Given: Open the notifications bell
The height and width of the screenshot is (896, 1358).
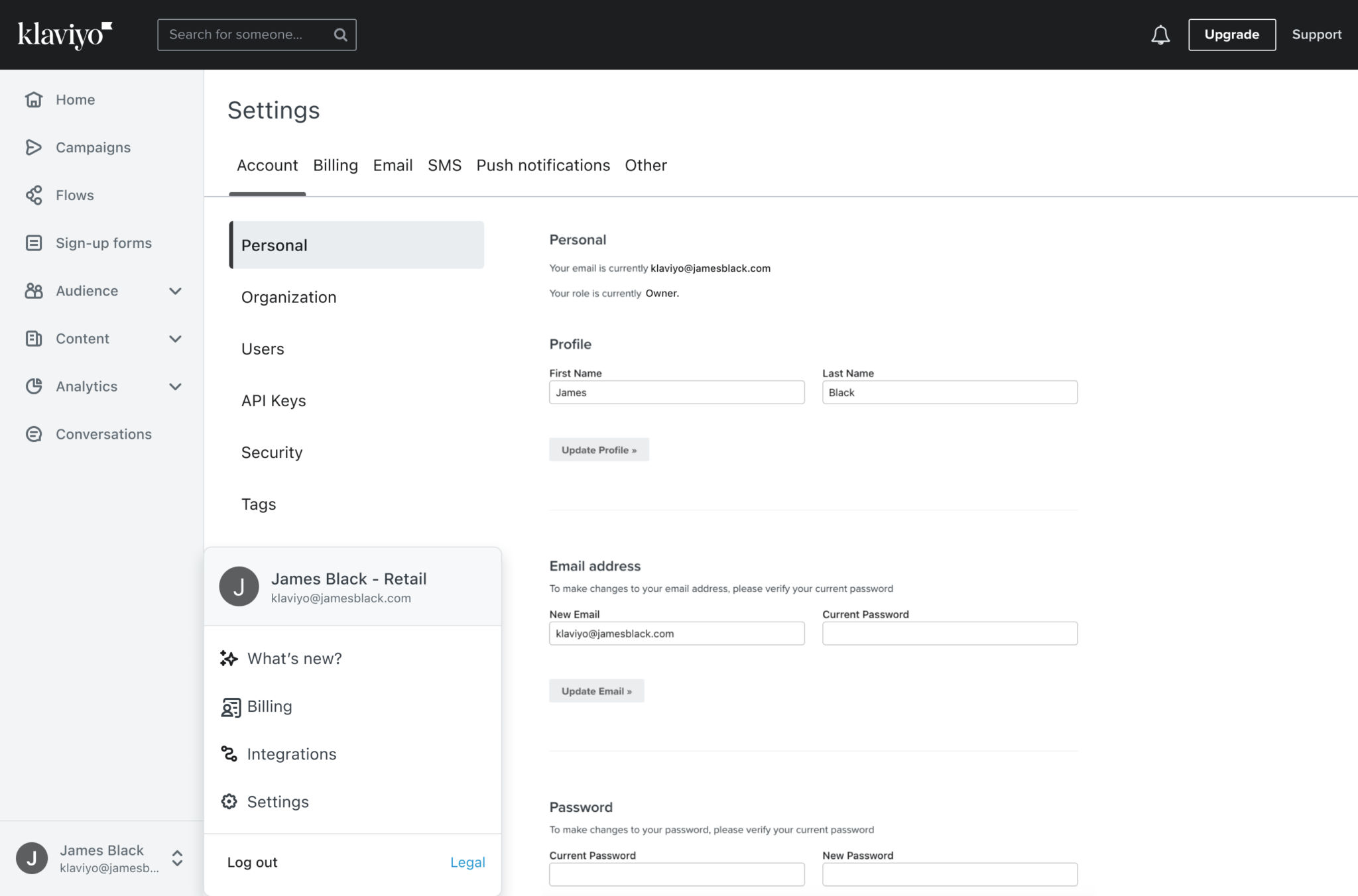Looking at the screenshot, I should click(1160, 34).
